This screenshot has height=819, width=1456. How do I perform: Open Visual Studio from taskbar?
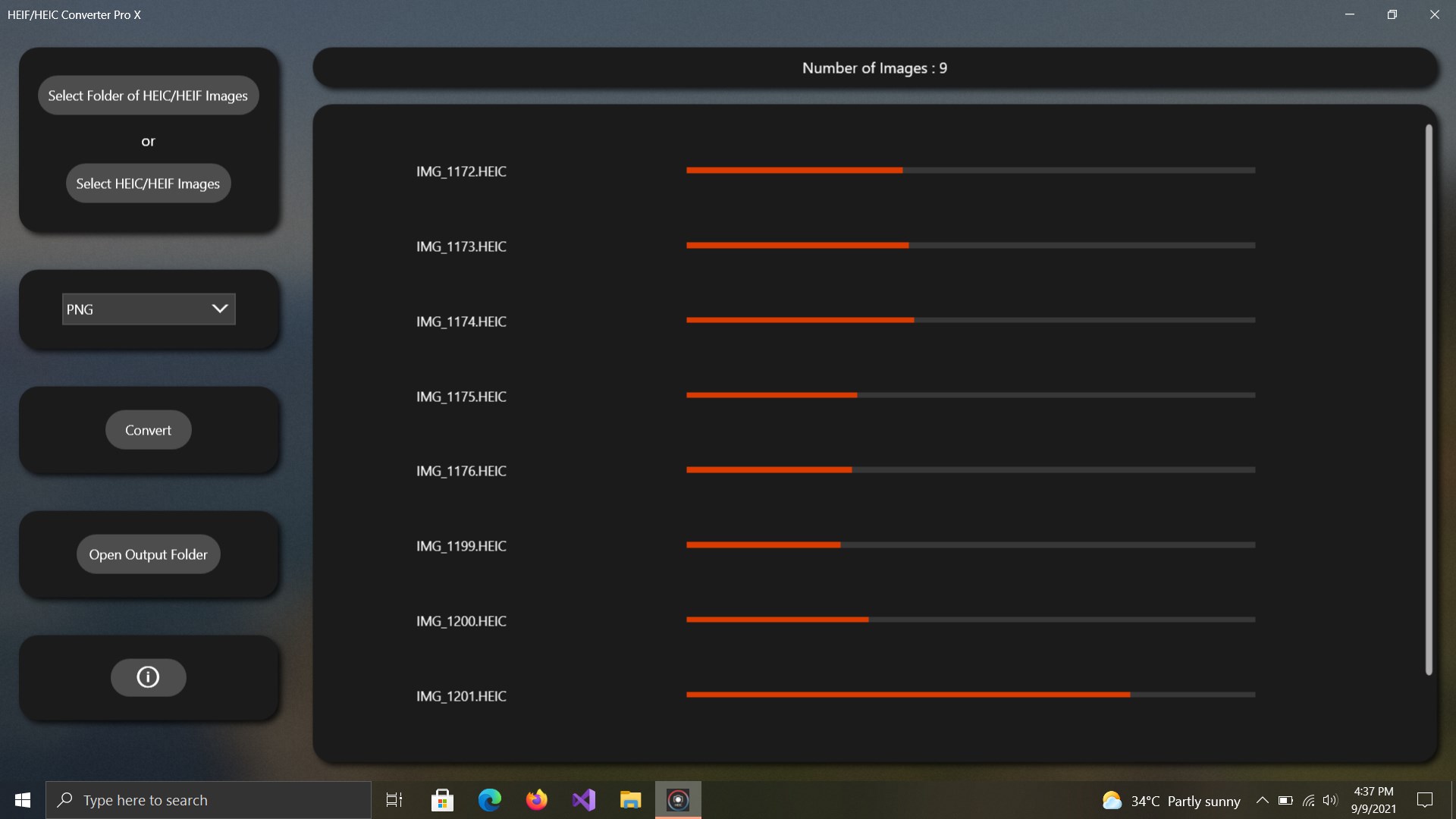(x=584, y=800)
